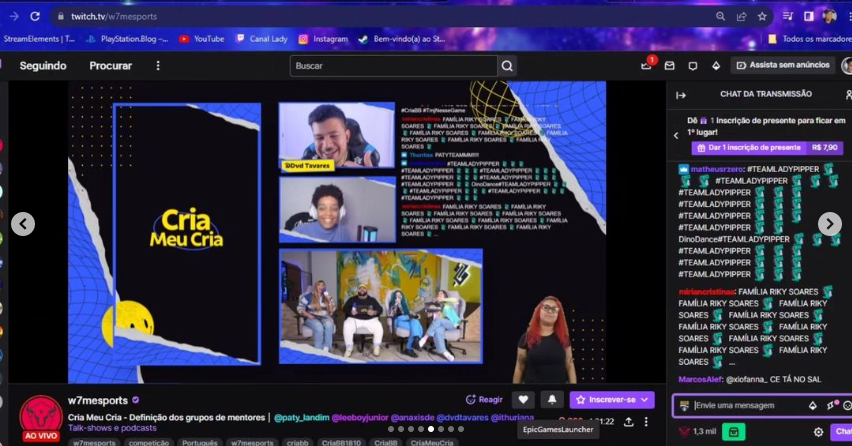
Task: Click the next arrow on the stream carousel
Action: pyautogui.click(x=829, y=224)
